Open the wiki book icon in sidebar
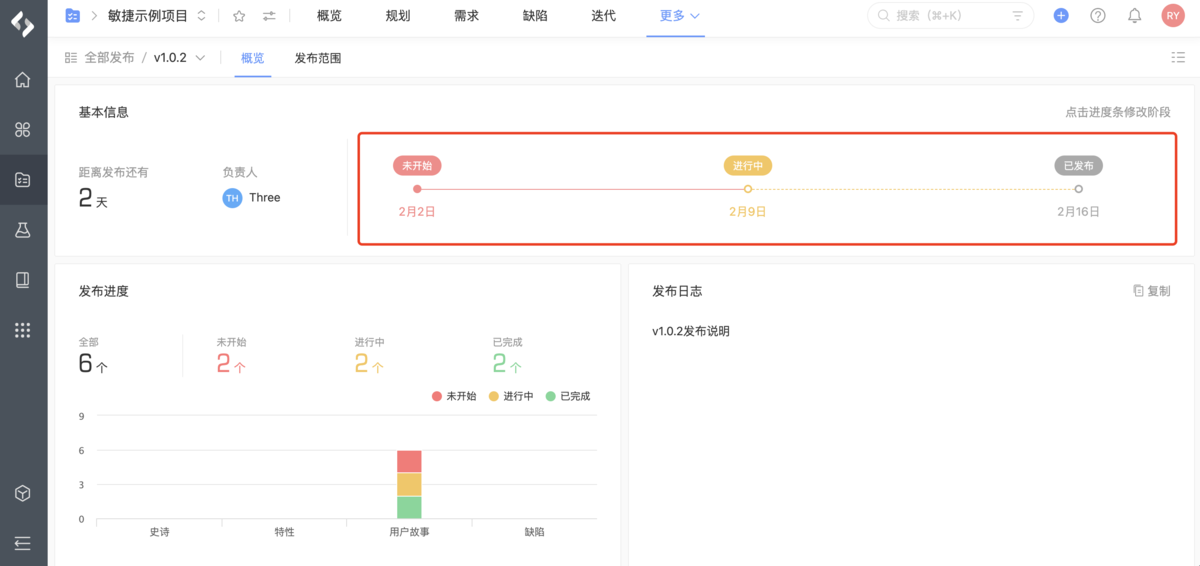1200x566 pixels. (x=23, y=280)
